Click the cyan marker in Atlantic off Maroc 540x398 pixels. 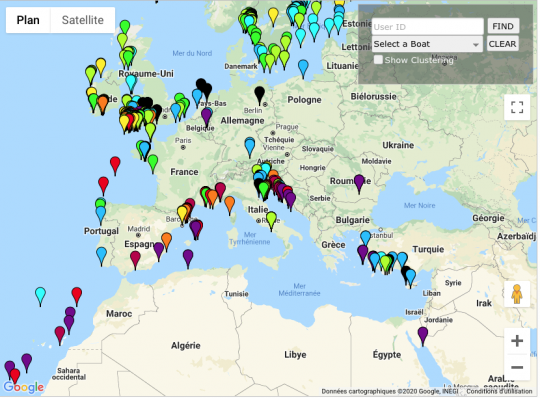[40, 296]
